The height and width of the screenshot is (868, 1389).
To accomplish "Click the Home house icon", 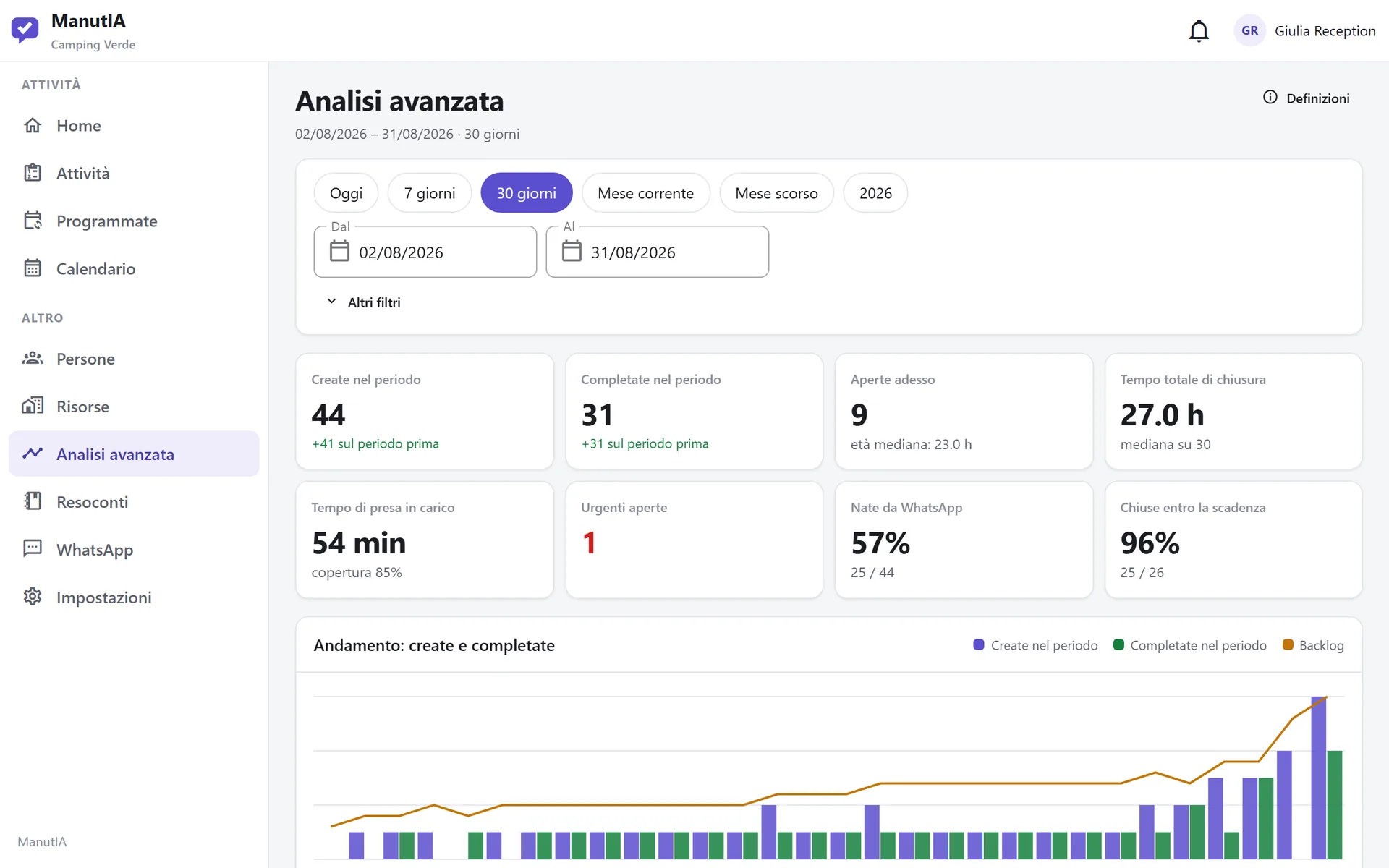I will click(x=33, y=125).
